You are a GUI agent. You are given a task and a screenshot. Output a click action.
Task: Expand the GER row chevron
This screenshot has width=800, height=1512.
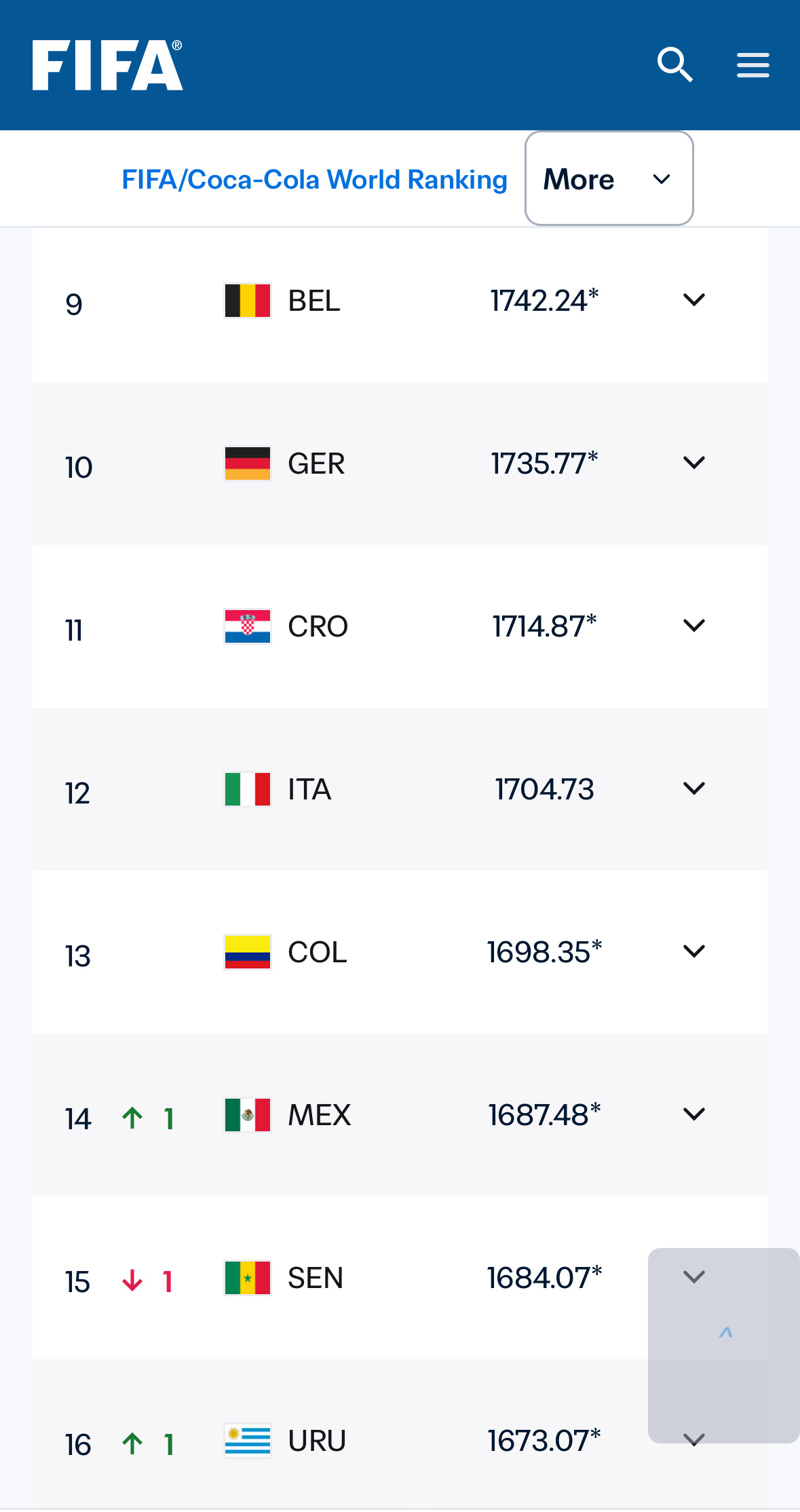tap(694, 463)
